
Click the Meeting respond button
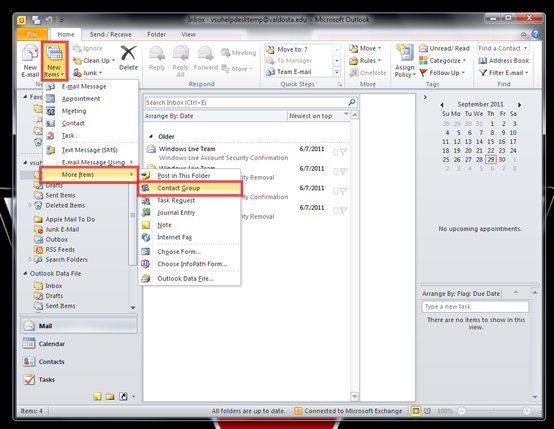click(x=238, y=53)
